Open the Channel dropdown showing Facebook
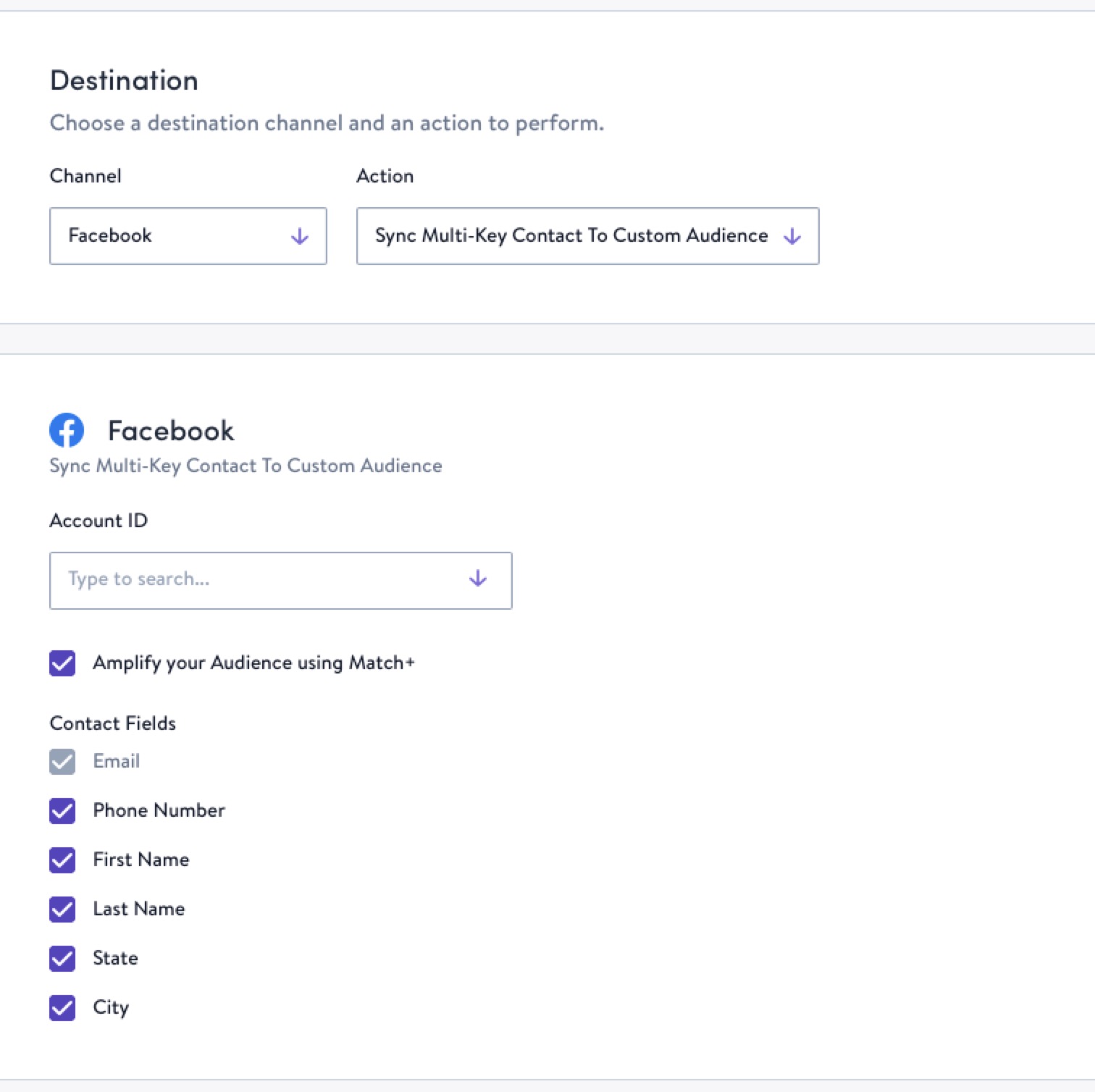This screenshot has width=1095, height=1092. point(188,236)
